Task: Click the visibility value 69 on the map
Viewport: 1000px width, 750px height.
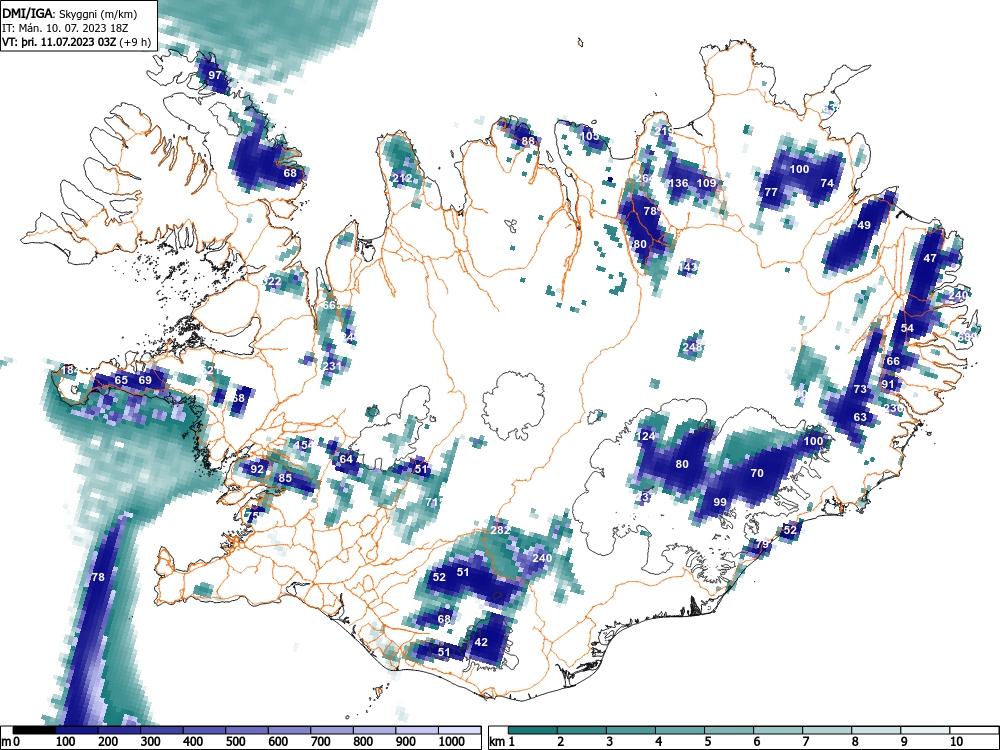Action: [x=145, y=380]
